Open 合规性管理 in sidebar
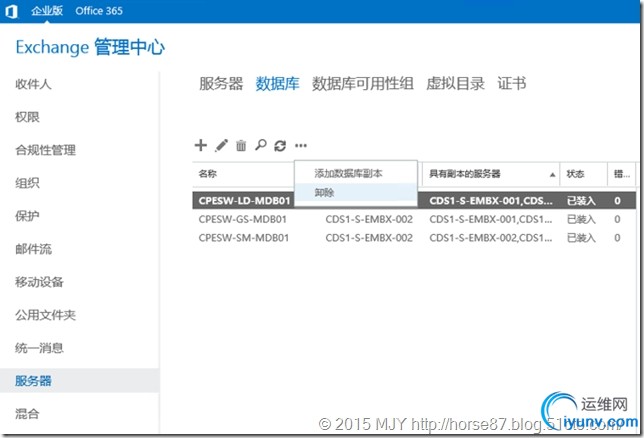Screen dimensions: 644x438 tap(45, 150)
